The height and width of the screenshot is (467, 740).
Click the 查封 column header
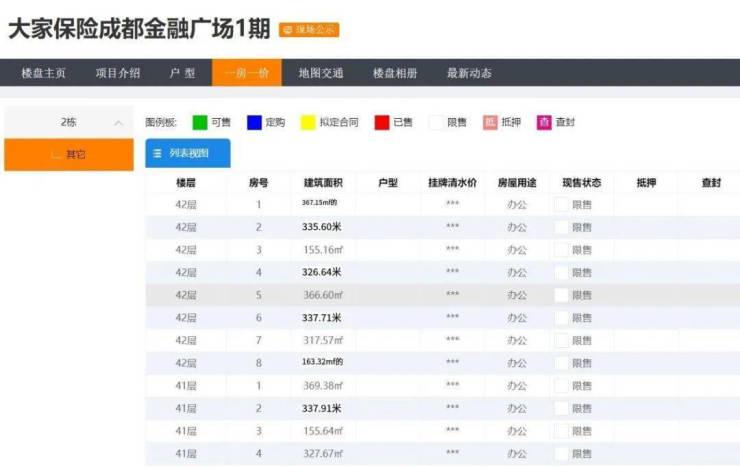click(711, 183)
